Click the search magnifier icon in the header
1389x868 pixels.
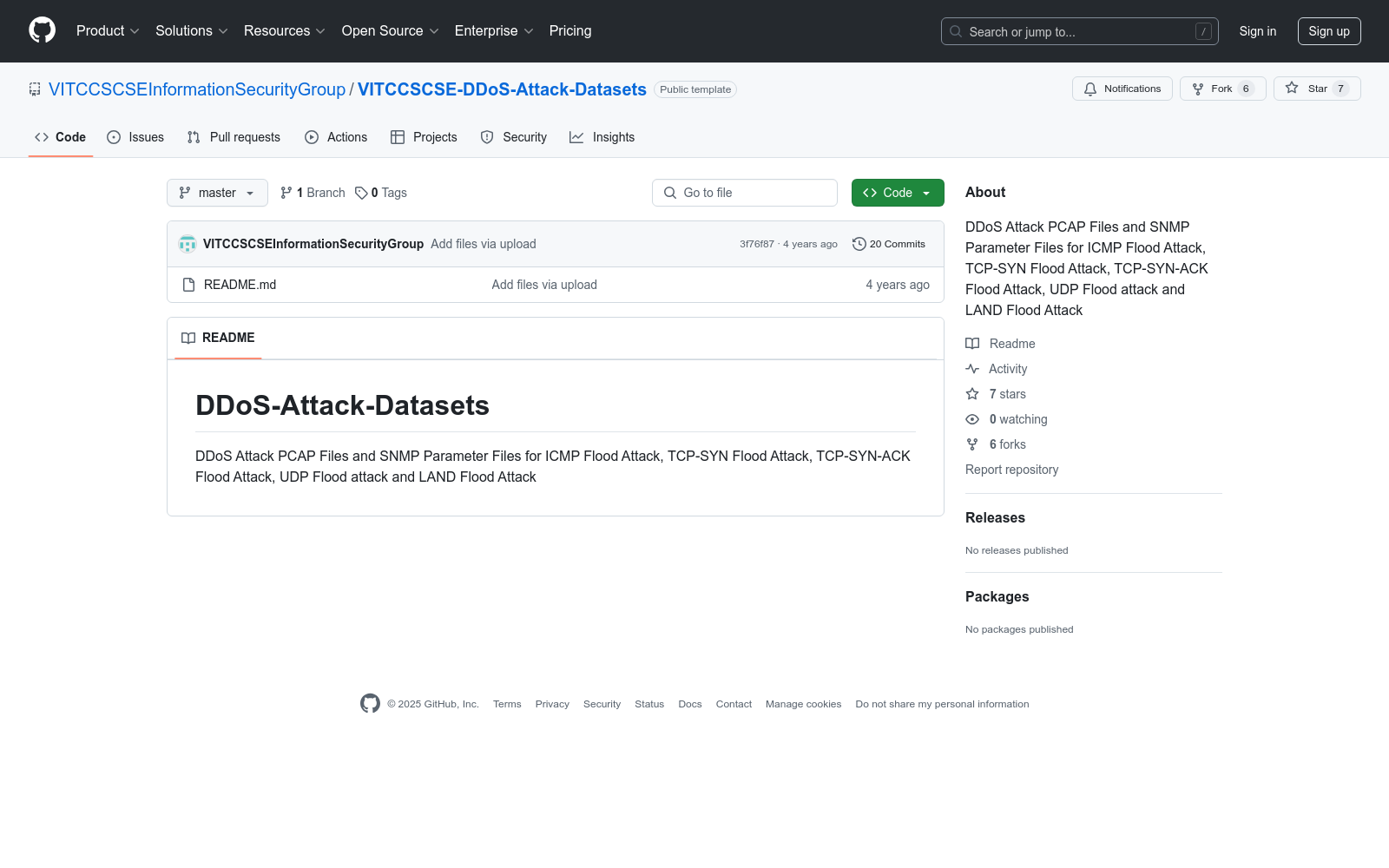click(956, 31)
